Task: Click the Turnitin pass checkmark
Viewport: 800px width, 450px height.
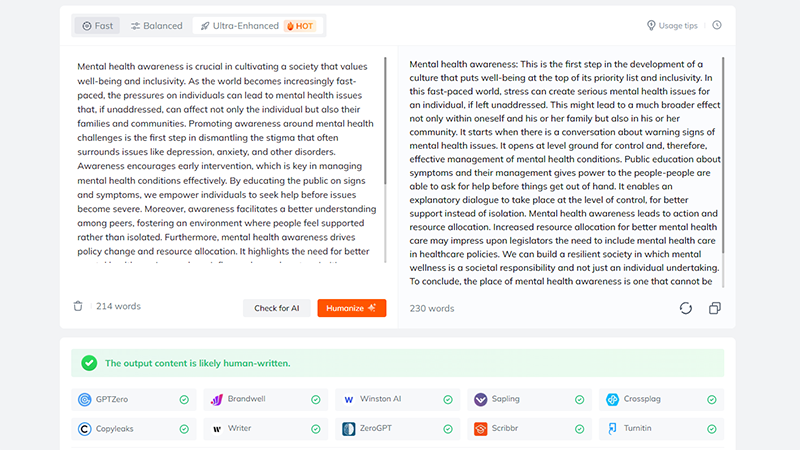Action: point(711,429)
